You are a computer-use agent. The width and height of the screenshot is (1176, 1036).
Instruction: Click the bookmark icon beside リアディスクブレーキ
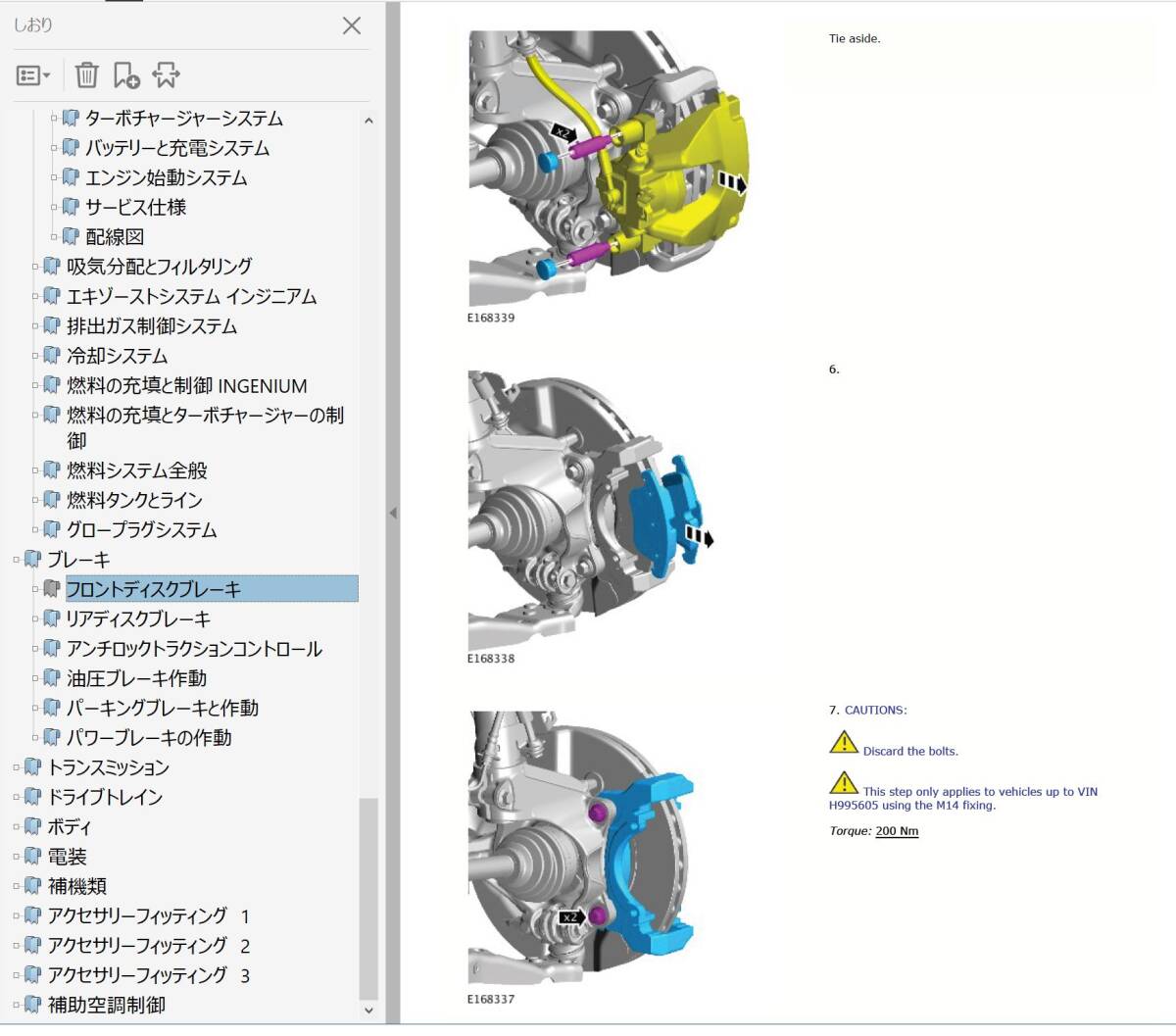pos(52,618)
